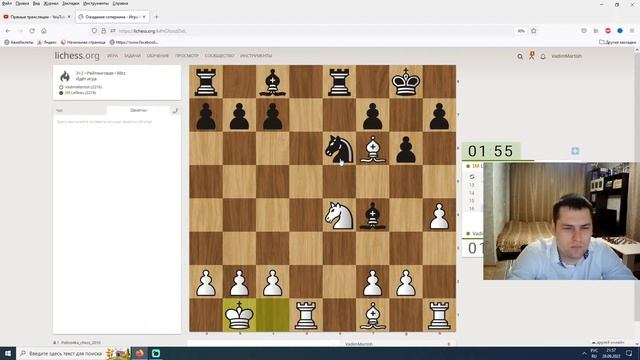Switch to the Заметки notes tab
Viewport: 640px width, 360px height.
pyautogui.click(x=138, y=110)
